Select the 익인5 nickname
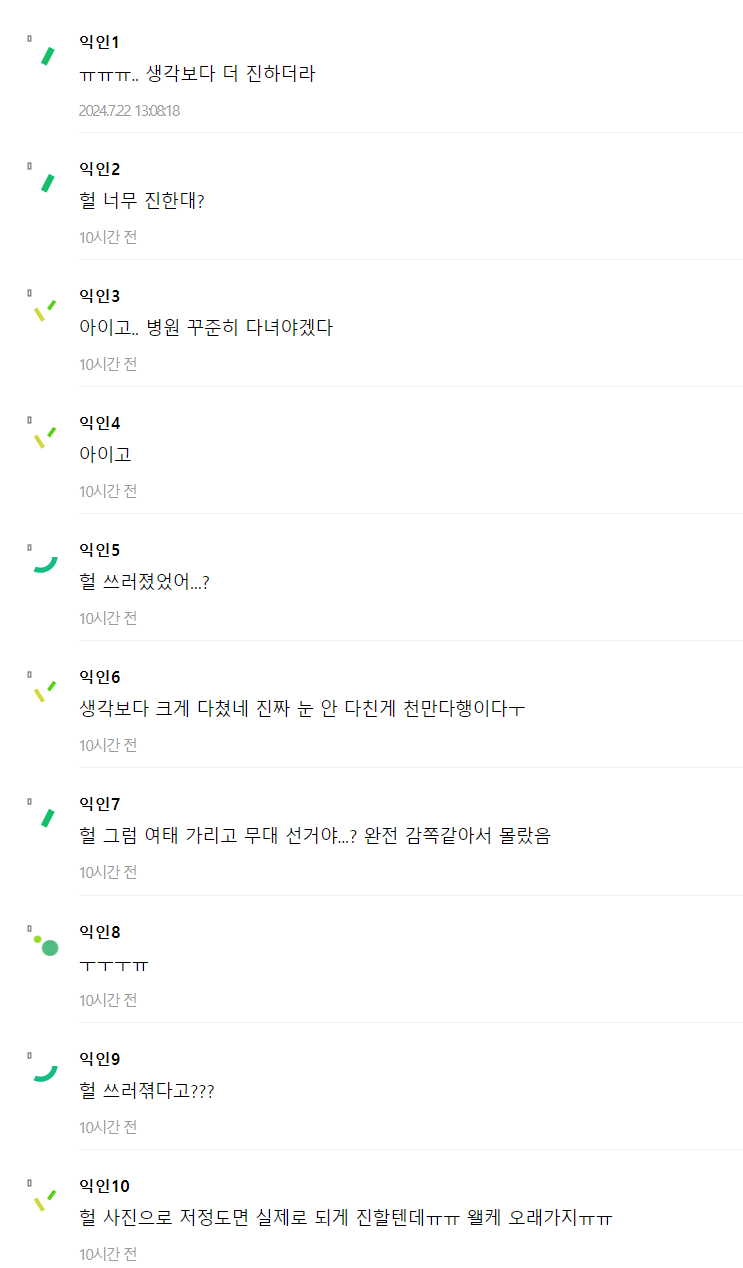 99,550
